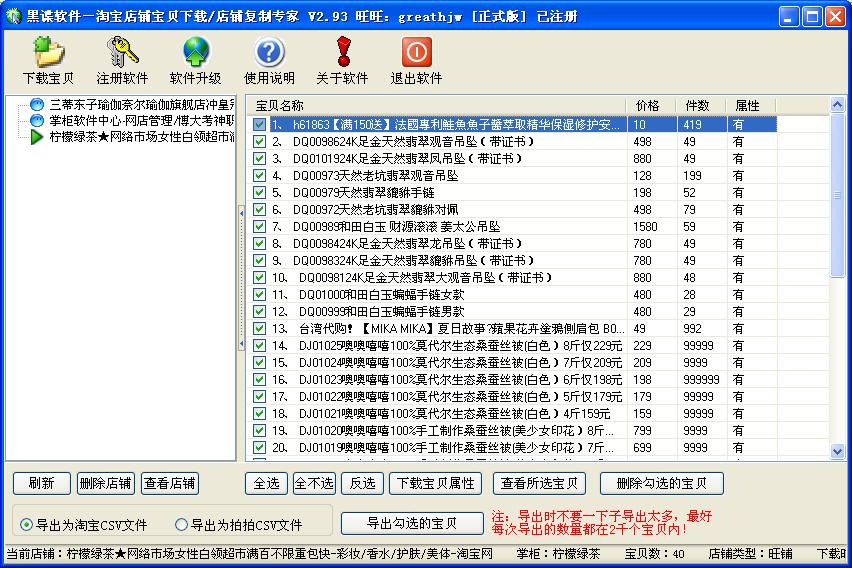Click the 全不选 button

coord(314,483)
